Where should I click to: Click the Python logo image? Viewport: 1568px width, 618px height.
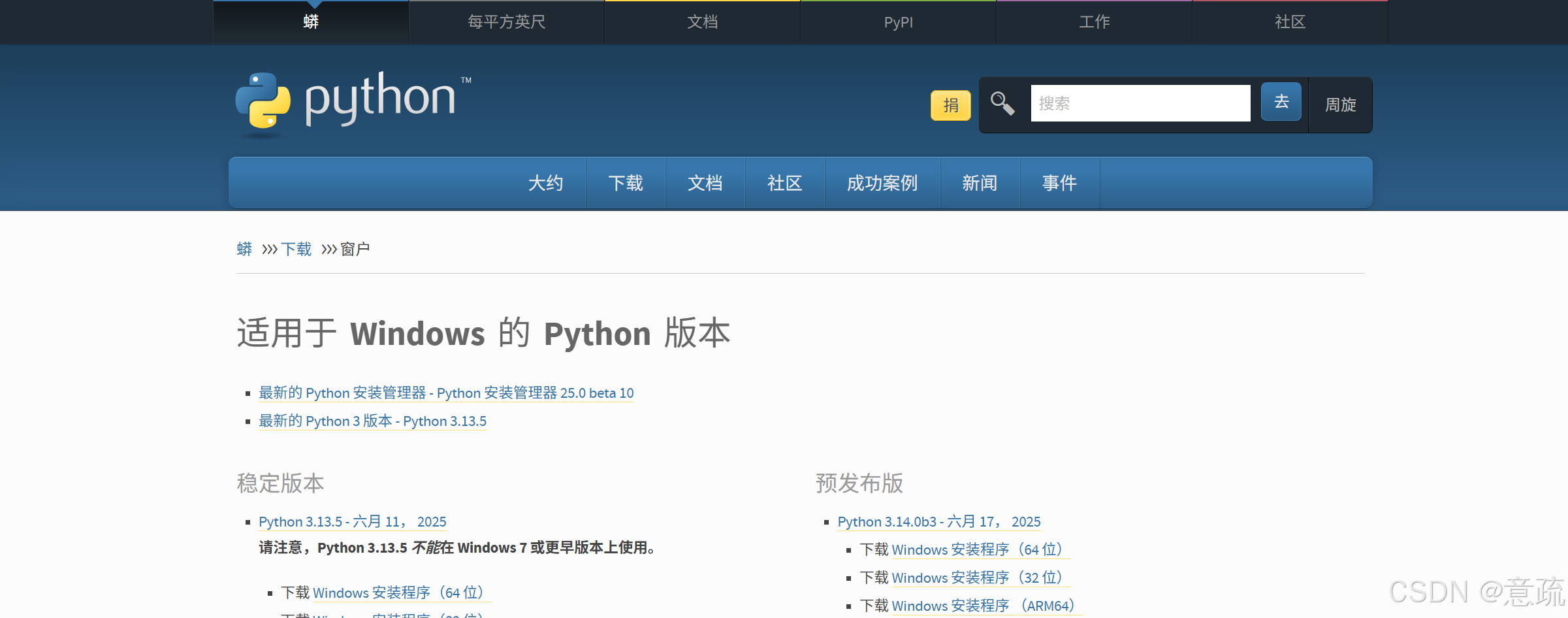tap(353, 104)
